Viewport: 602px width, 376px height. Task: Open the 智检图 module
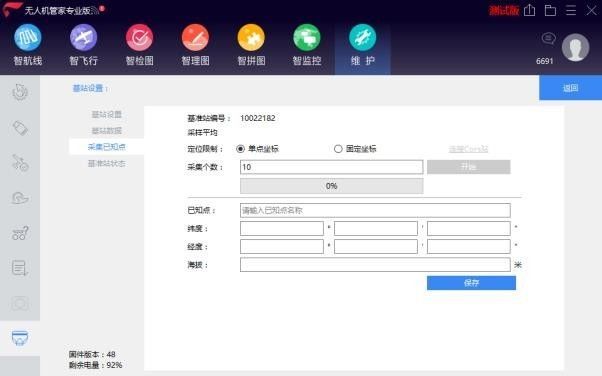(x=139, y=45)
